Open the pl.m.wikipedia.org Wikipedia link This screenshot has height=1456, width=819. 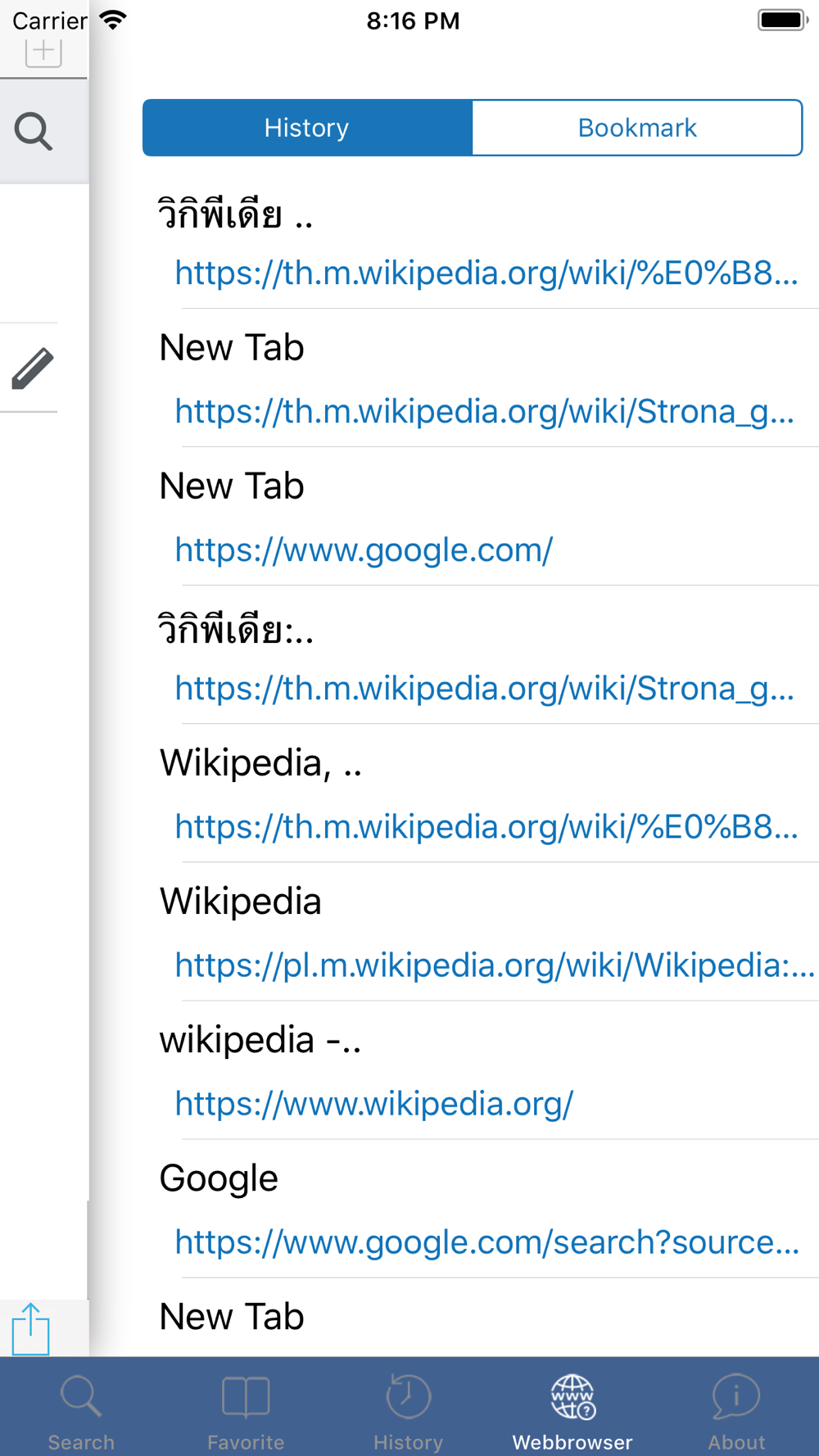click(495, 965)
